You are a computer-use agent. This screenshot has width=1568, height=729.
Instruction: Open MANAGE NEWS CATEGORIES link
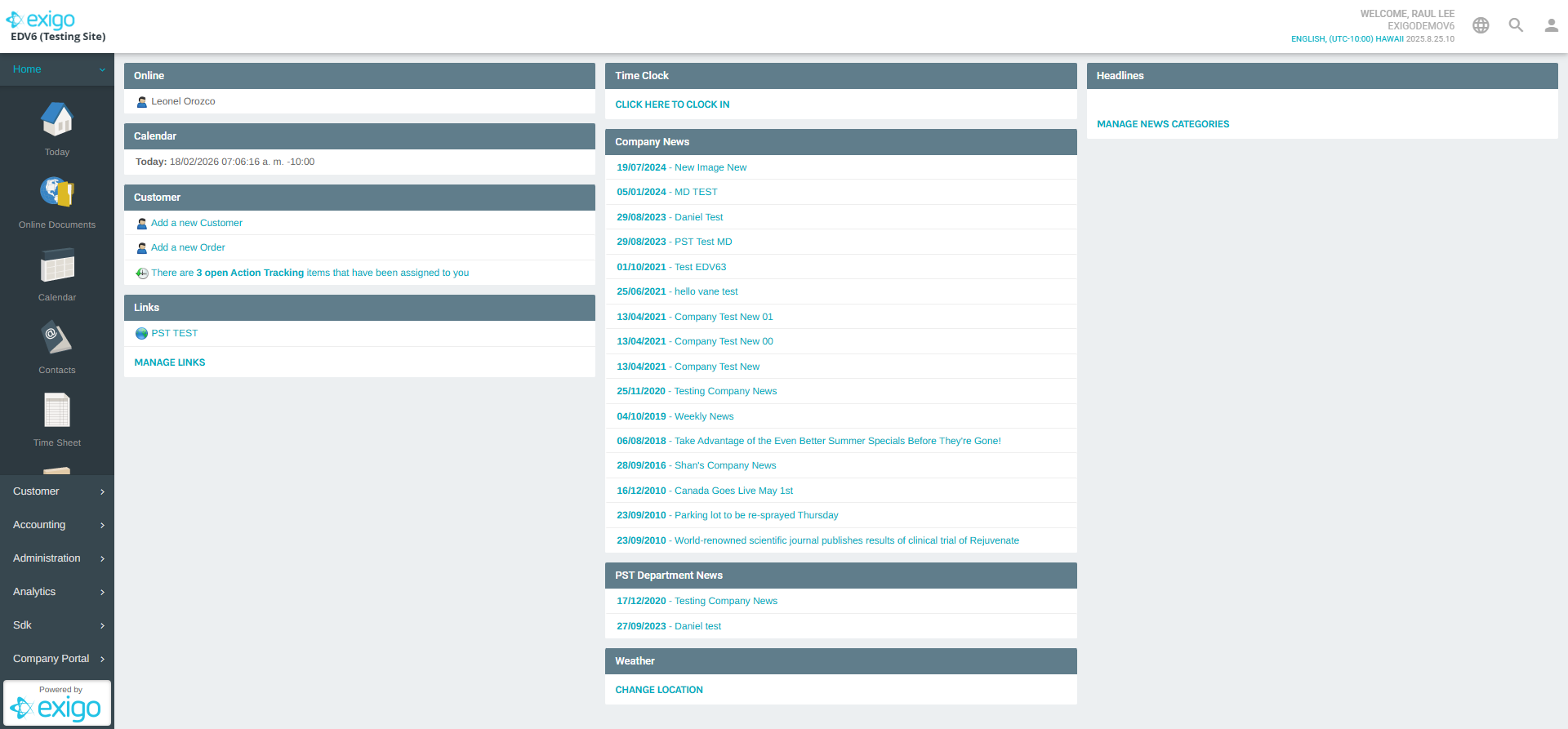coord(1163,124)
